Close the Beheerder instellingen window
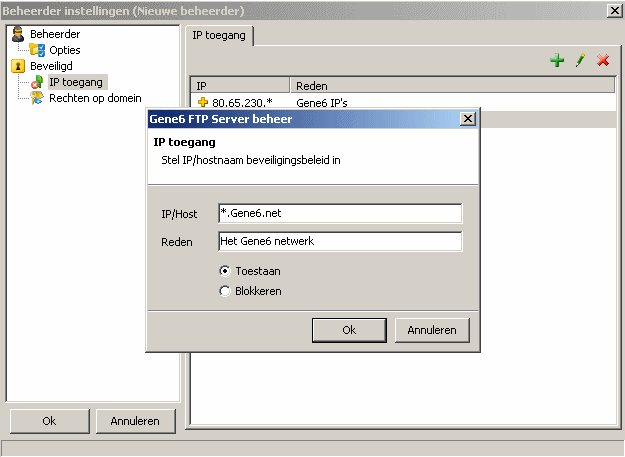Screen dimensions: 625x457 coord(615,11)
